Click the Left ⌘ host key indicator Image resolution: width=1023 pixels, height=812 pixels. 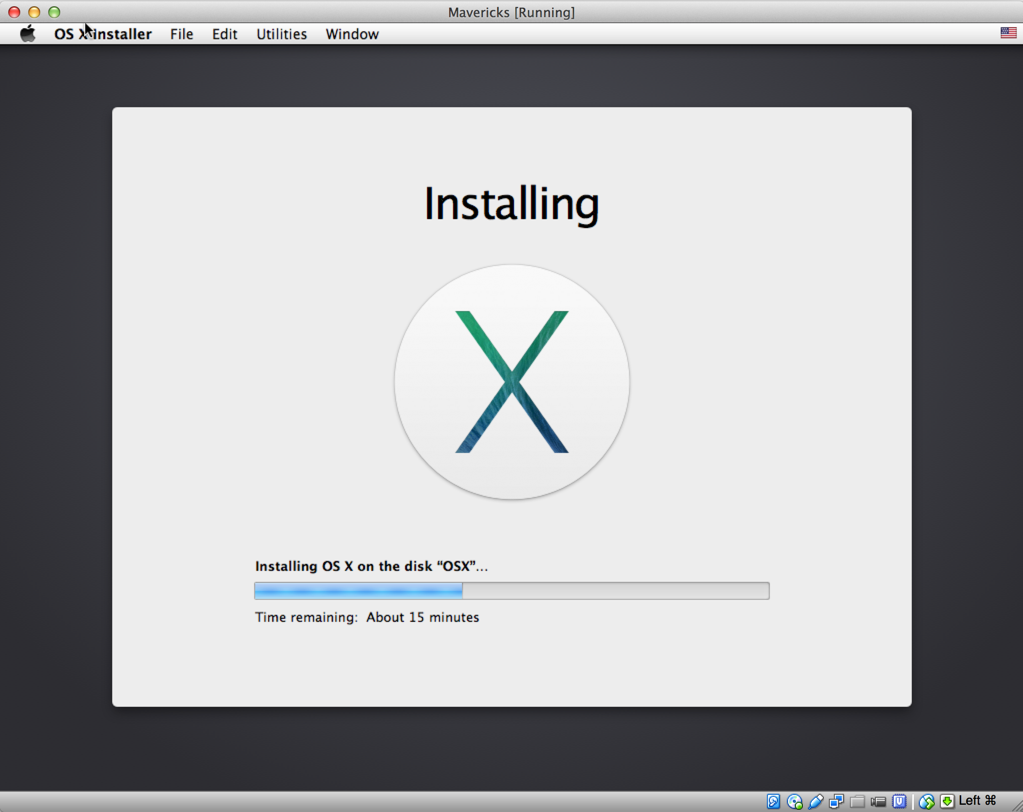coord(977,800)
